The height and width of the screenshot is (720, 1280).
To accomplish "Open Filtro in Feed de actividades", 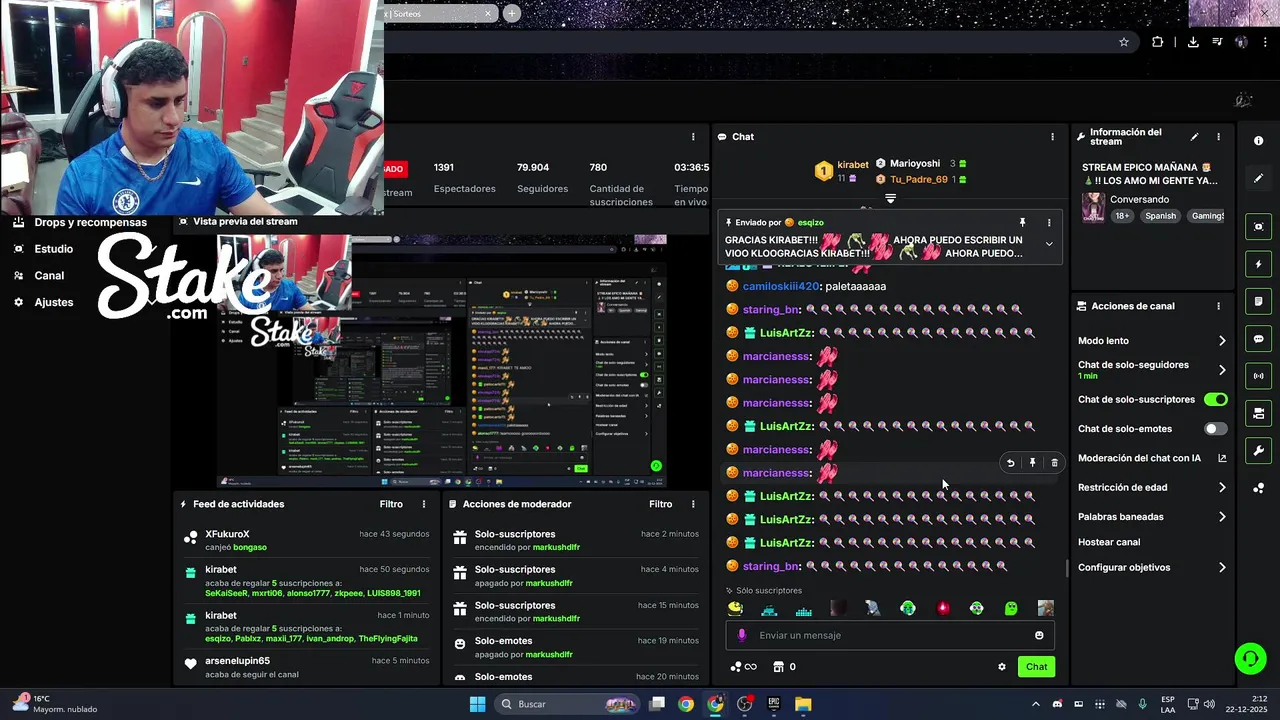I will point(391,504).
